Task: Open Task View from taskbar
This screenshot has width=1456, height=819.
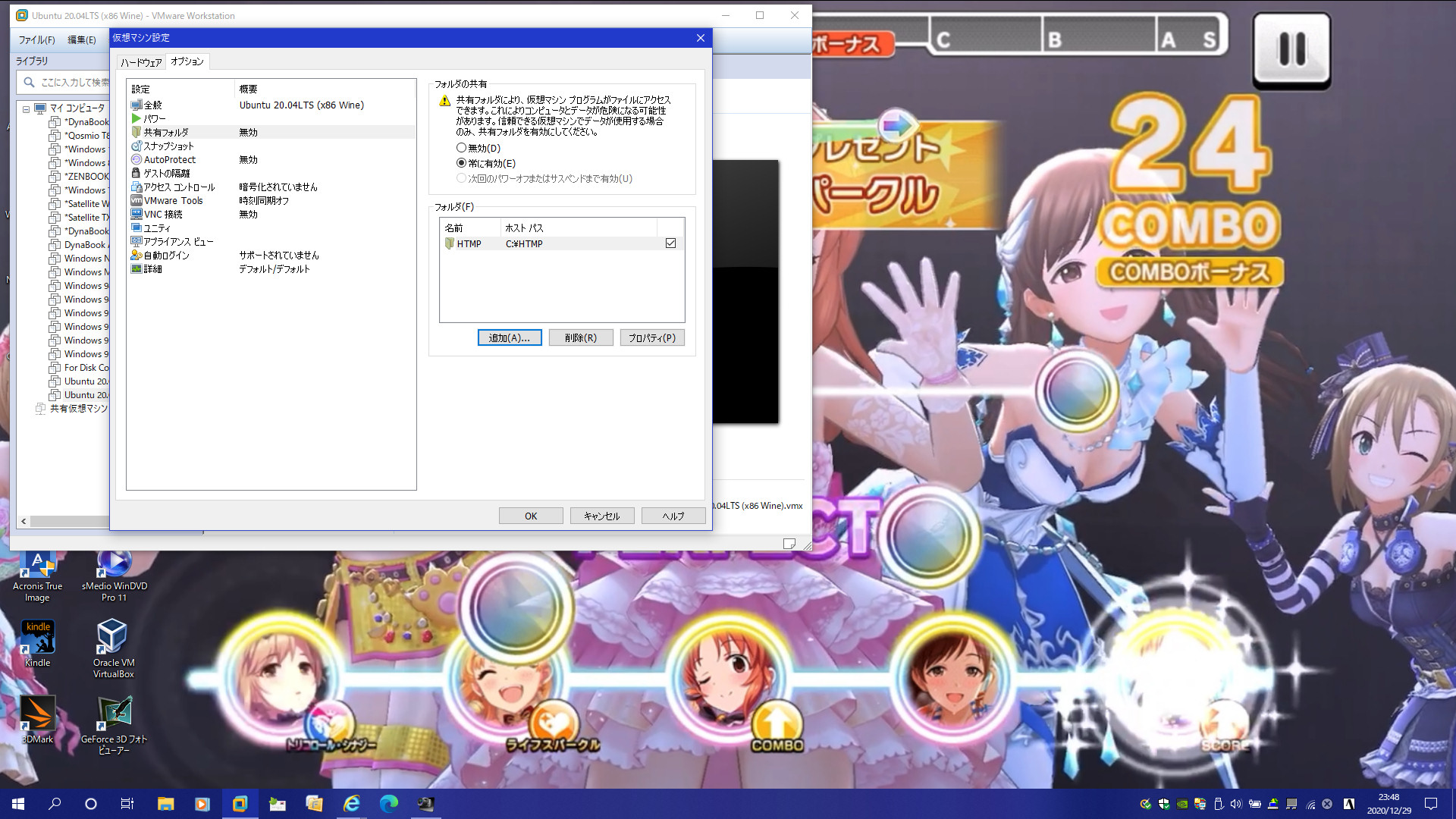Action: [x=127, y=804]
